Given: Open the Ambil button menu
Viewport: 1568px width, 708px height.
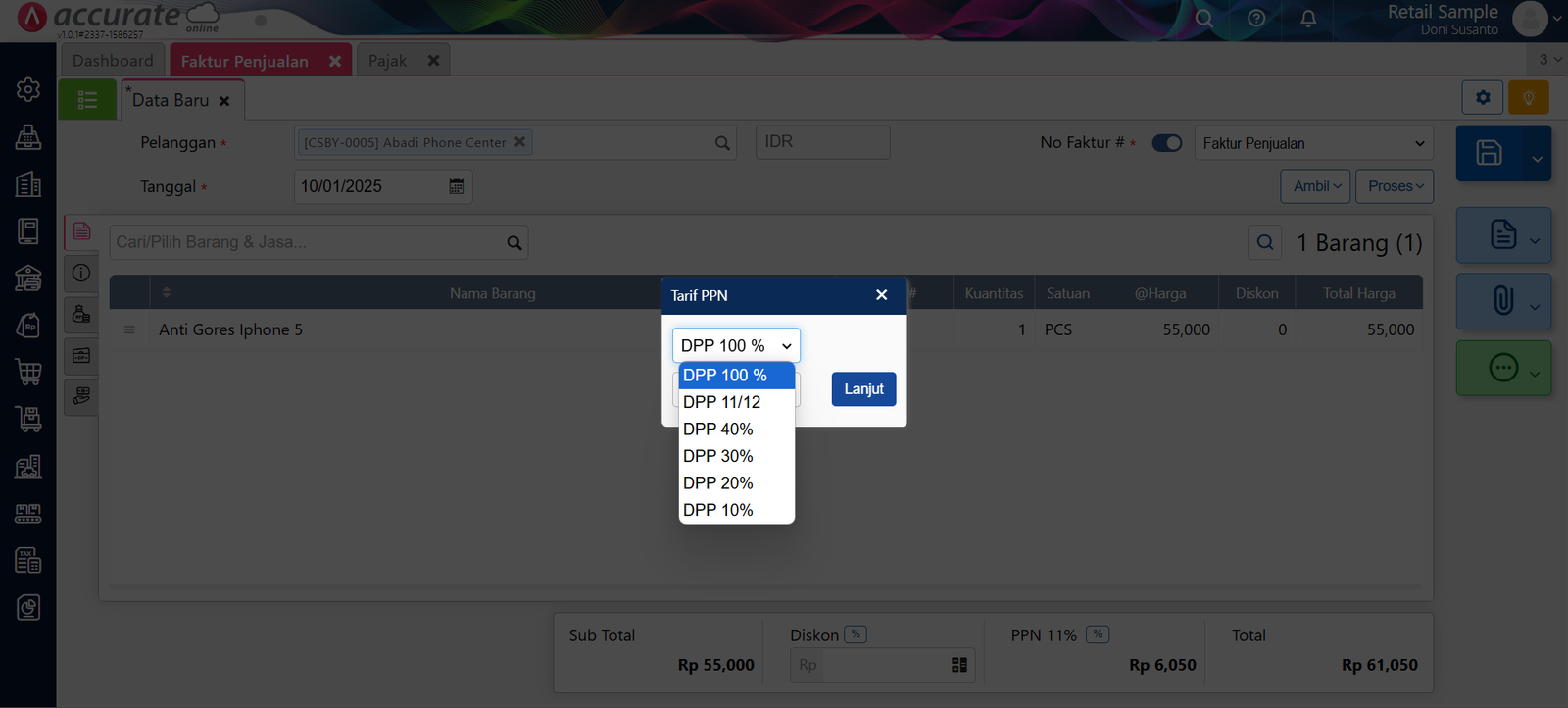Looking at the screenshot, I should (x=1315, y=186).
